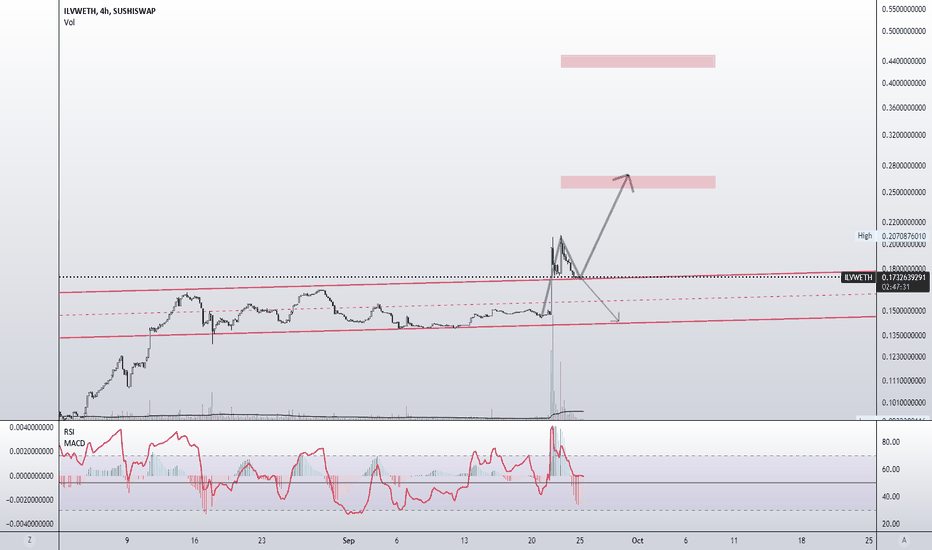The width and height of the screenshot is (932, 550).
Task: Click the 13 date label on time axis
Action: click(x=464, y=541)
